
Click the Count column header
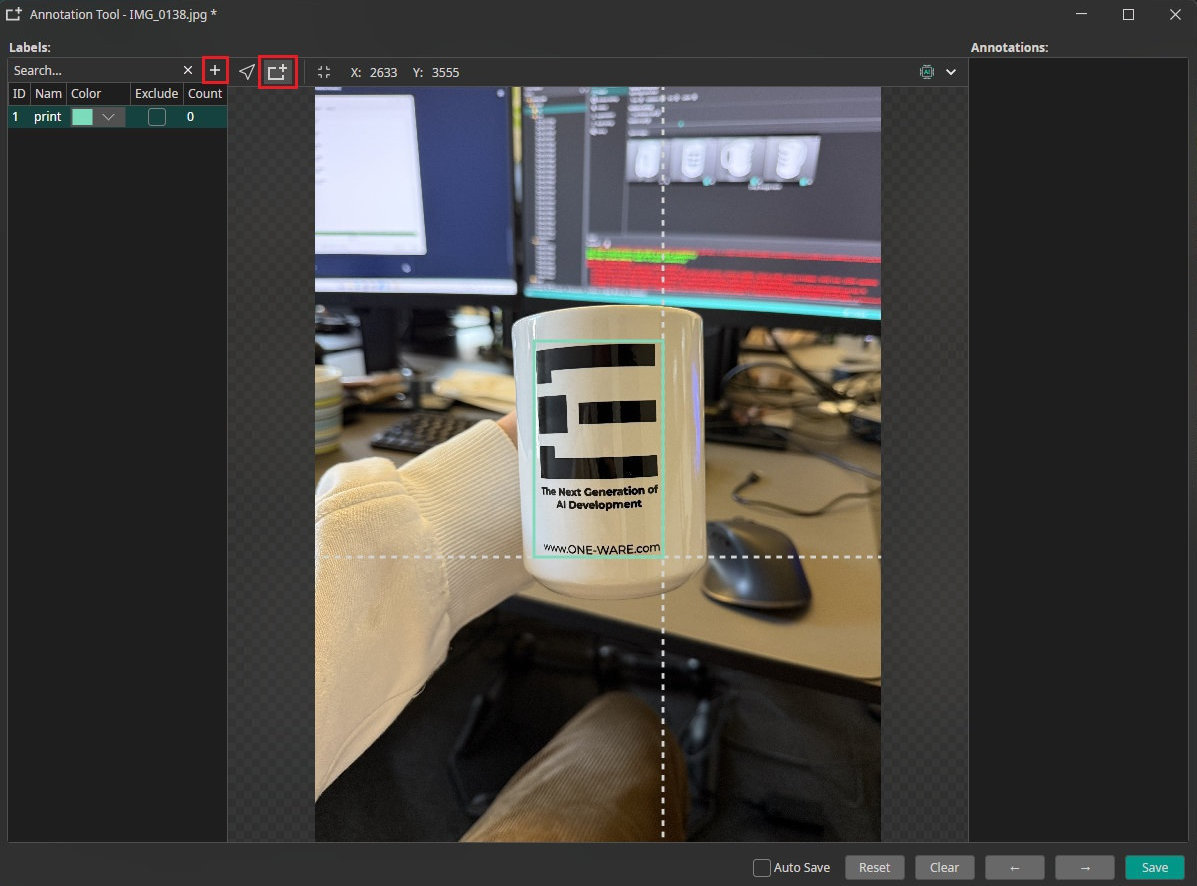coord(204,93)
